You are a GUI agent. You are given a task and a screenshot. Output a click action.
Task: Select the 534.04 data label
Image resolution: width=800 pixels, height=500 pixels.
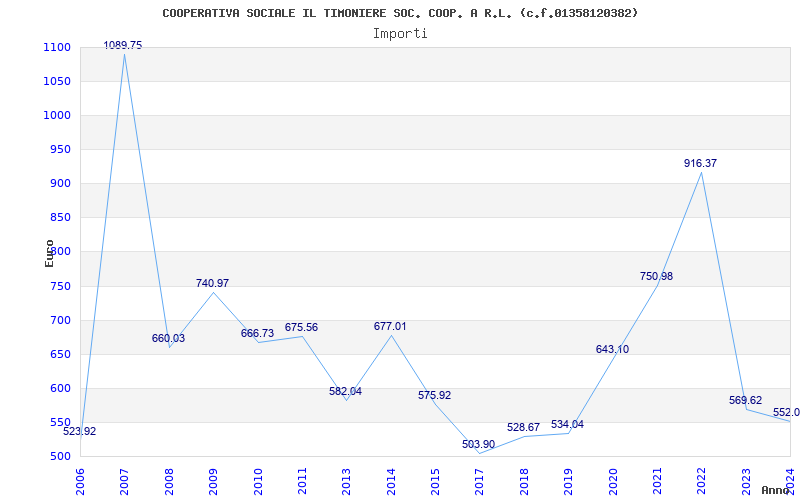[x=567, y=424]
